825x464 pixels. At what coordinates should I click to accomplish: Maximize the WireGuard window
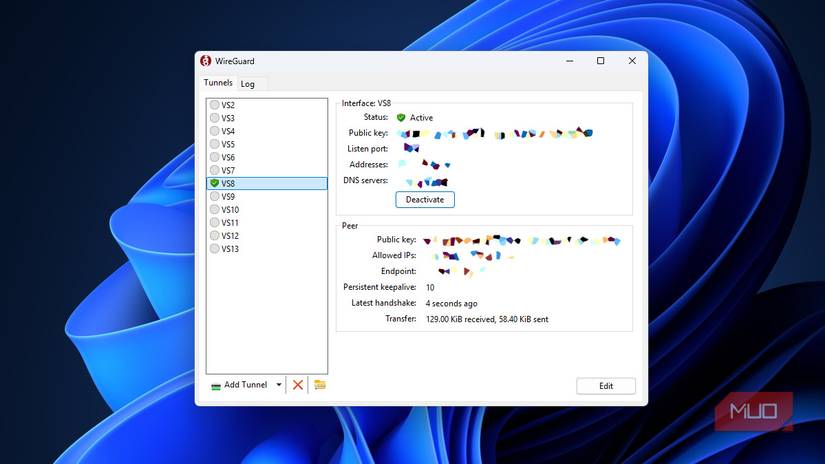600,61
